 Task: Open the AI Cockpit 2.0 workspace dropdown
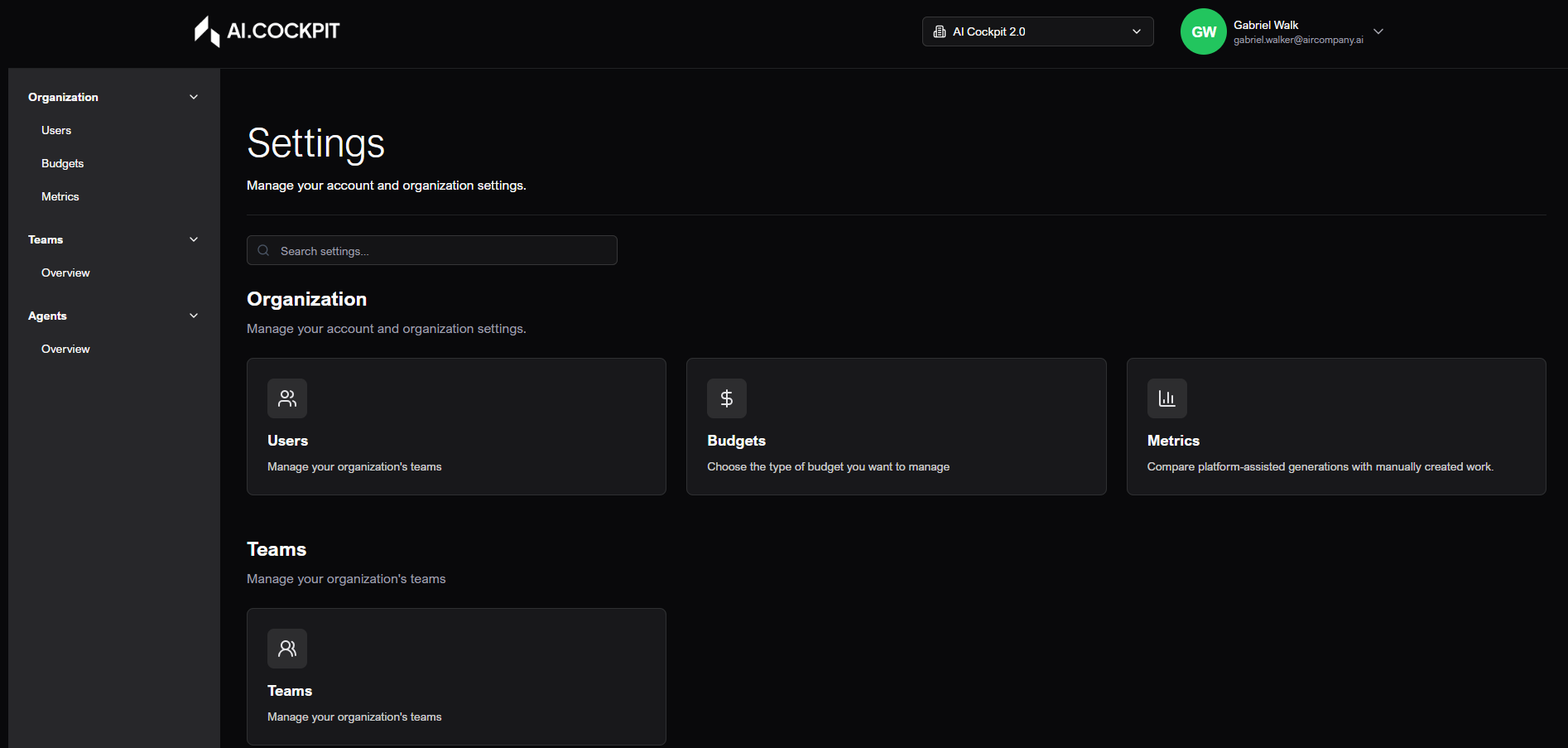coord(1037,31)
